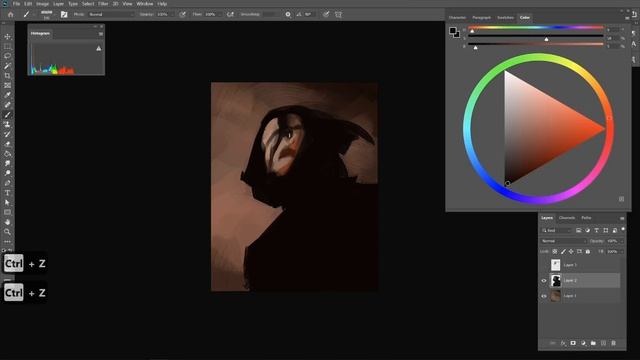
Task: Select the Smudge tool
Action: (7, 164)
